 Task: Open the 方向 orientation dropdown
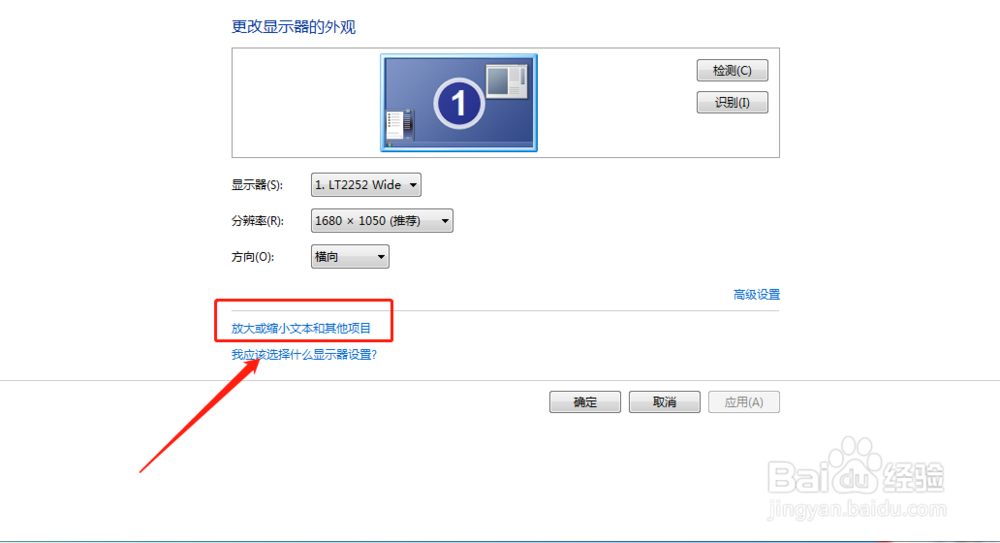click(350, 257)
